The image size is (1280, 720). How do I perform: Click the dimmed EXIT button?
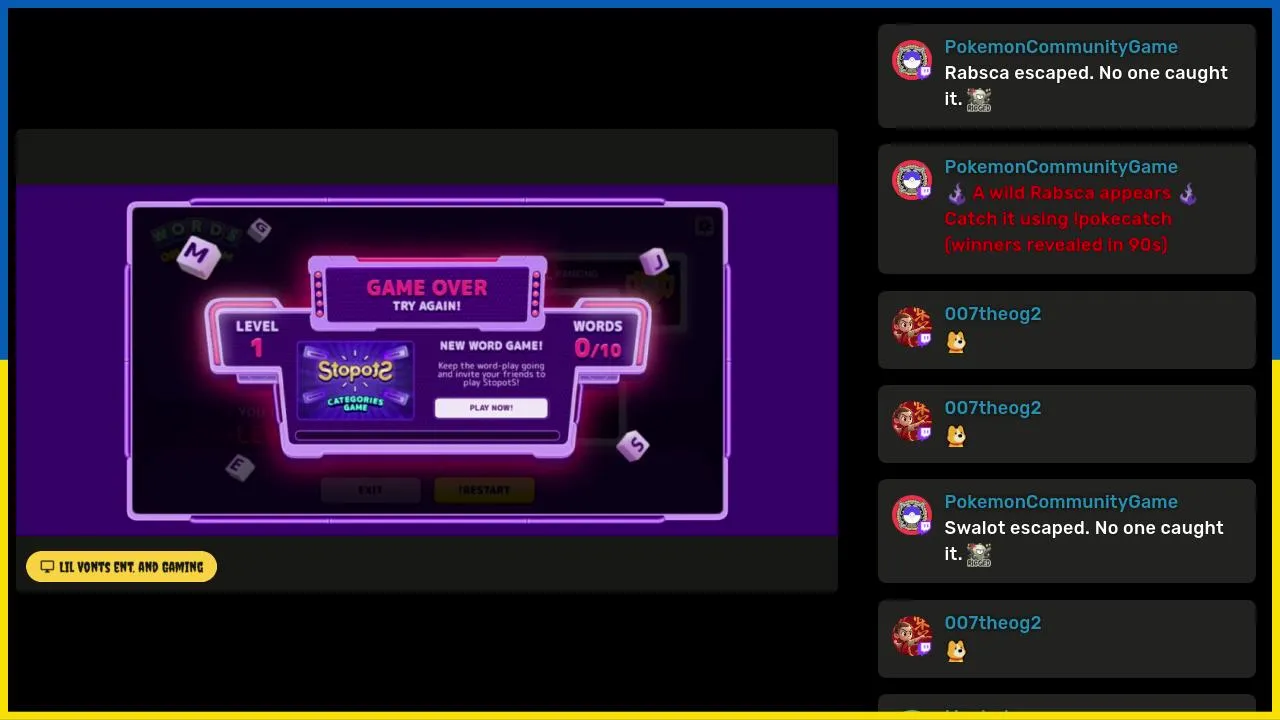(x=370, y=490)
